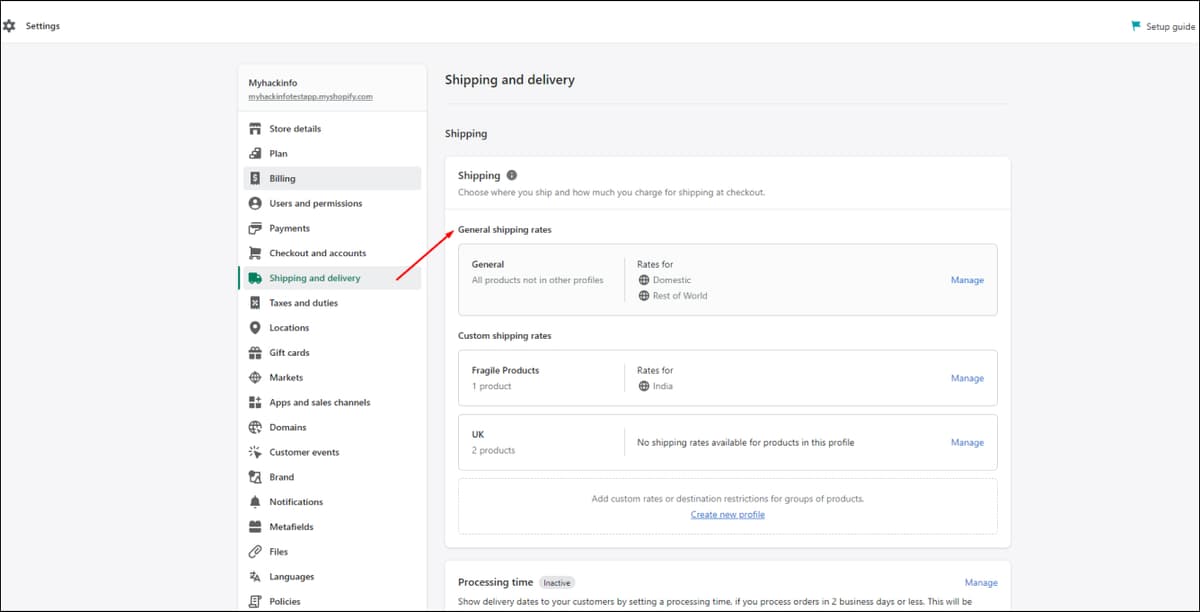Image resolution: width=1200 pixels, height=612 pixels.
Task: Manage the UK shipping profile
Action: 967,442
